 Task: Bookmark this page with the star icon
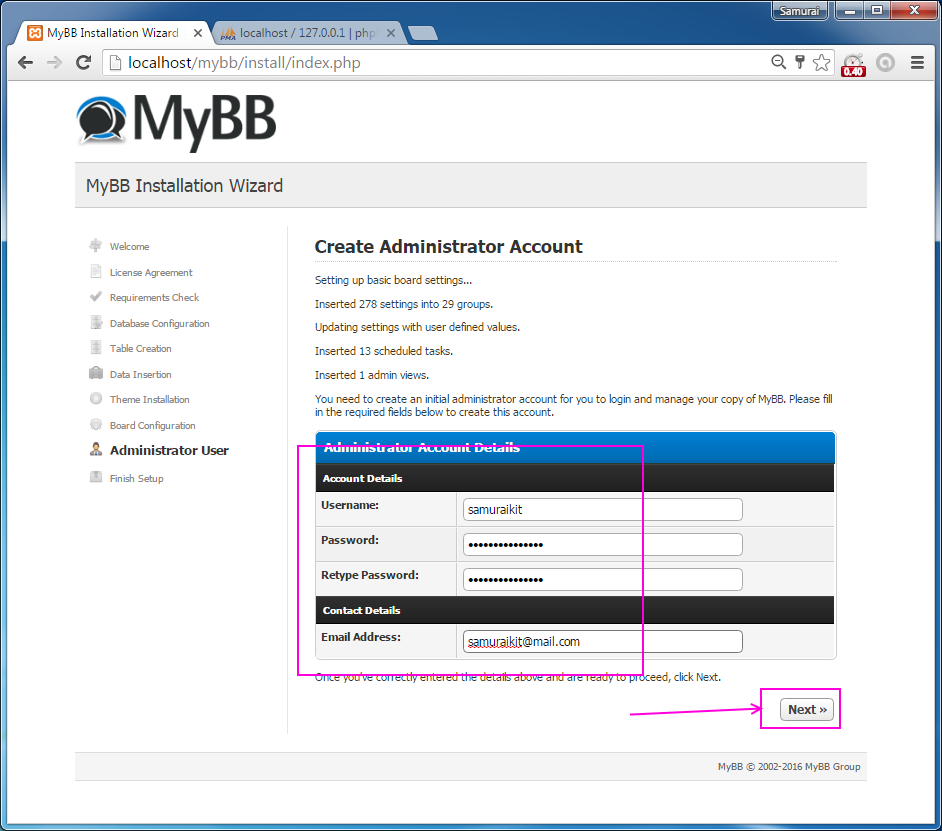[821, 62]
